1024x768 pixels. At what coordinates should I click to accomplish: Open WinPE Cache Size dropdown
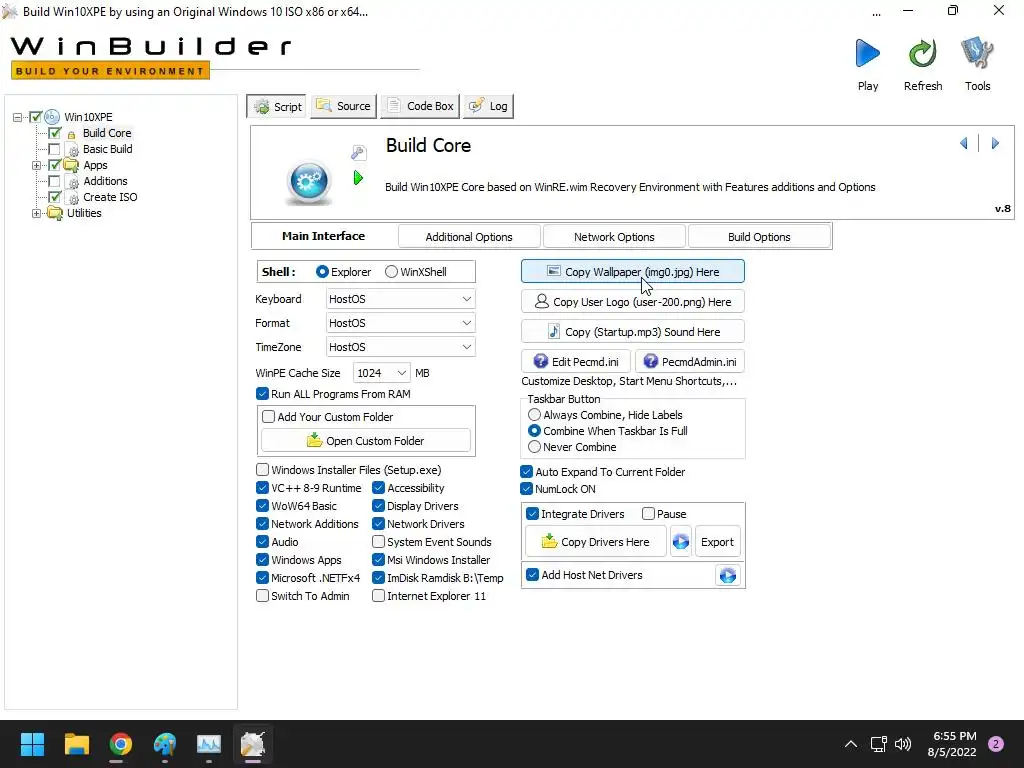pyautogui.click(x=382, y=373)
